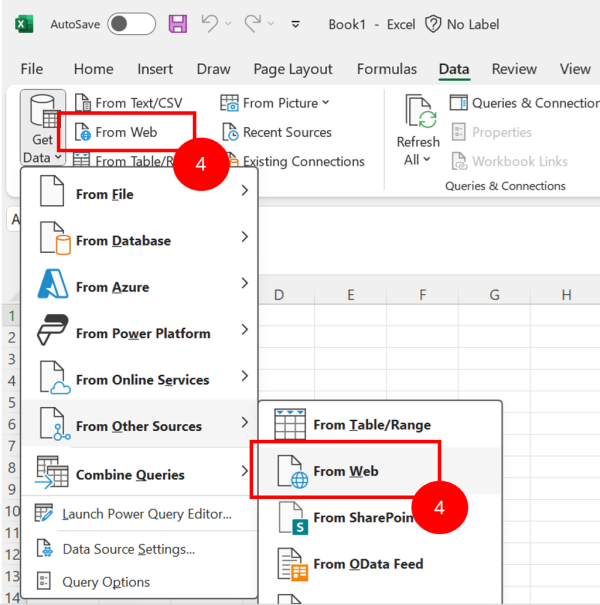Screen dimensions: 600x605
Task: Click cell F2 in the worksheet
Action: 423,337
